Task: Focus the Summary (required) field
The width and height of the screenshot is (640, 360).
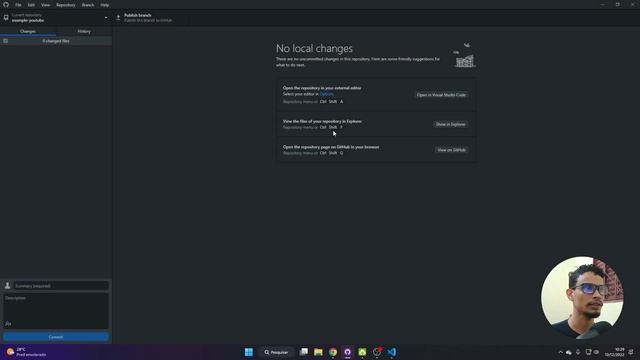Action: click(x=61, y=286)
